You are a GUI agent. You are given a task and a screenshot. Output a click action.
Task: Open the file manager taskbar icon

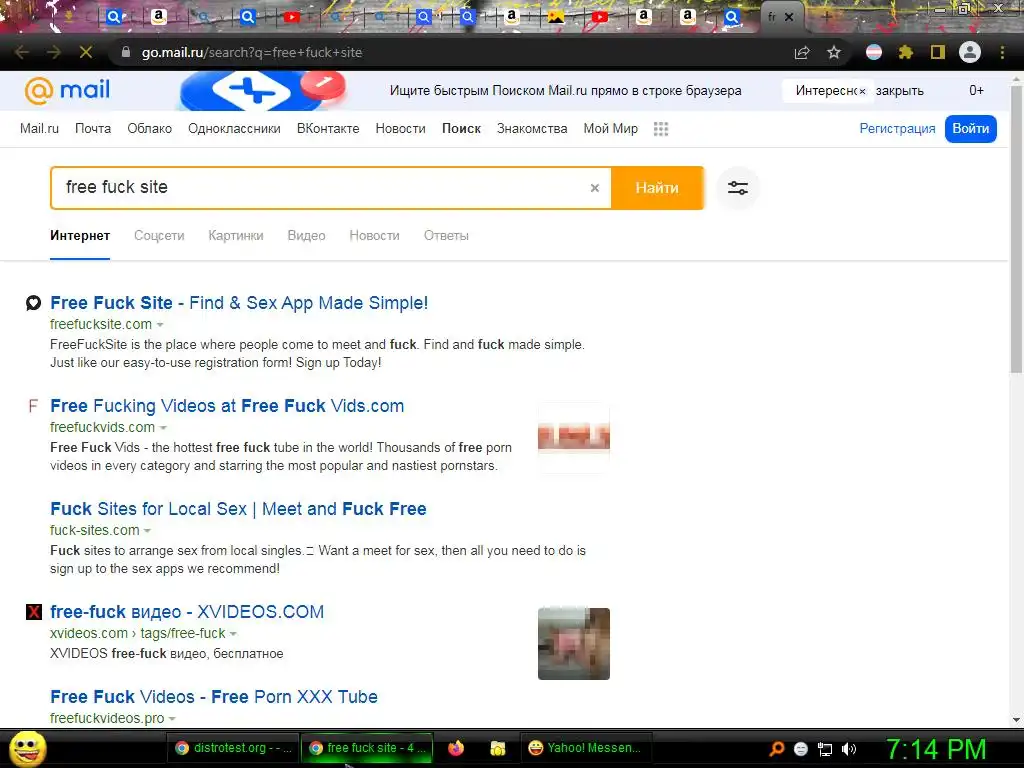coord(498,748)
